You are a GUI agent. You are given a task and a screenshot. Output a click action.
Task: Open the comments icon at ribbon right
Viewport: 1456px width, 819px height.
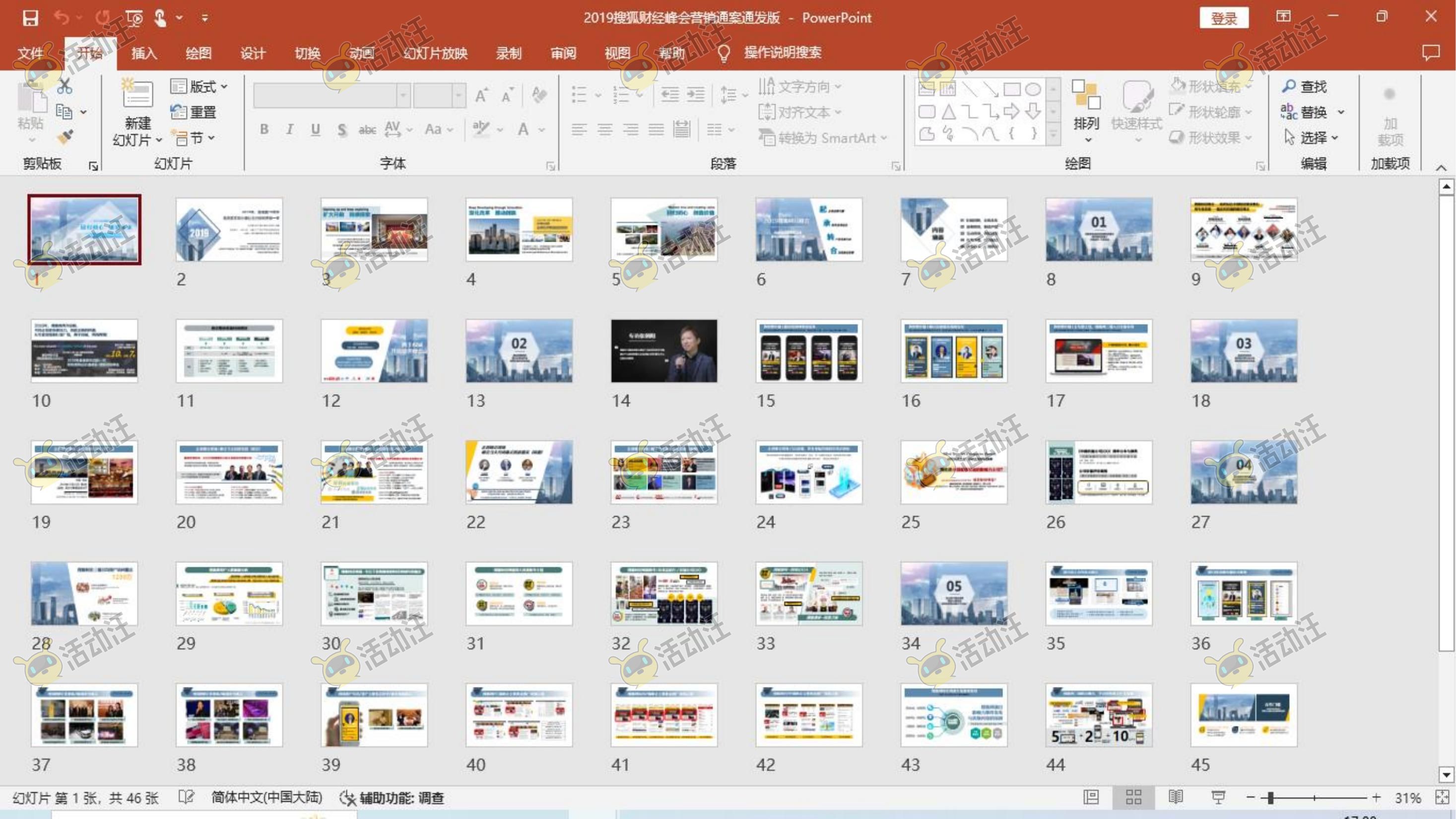1431,53
